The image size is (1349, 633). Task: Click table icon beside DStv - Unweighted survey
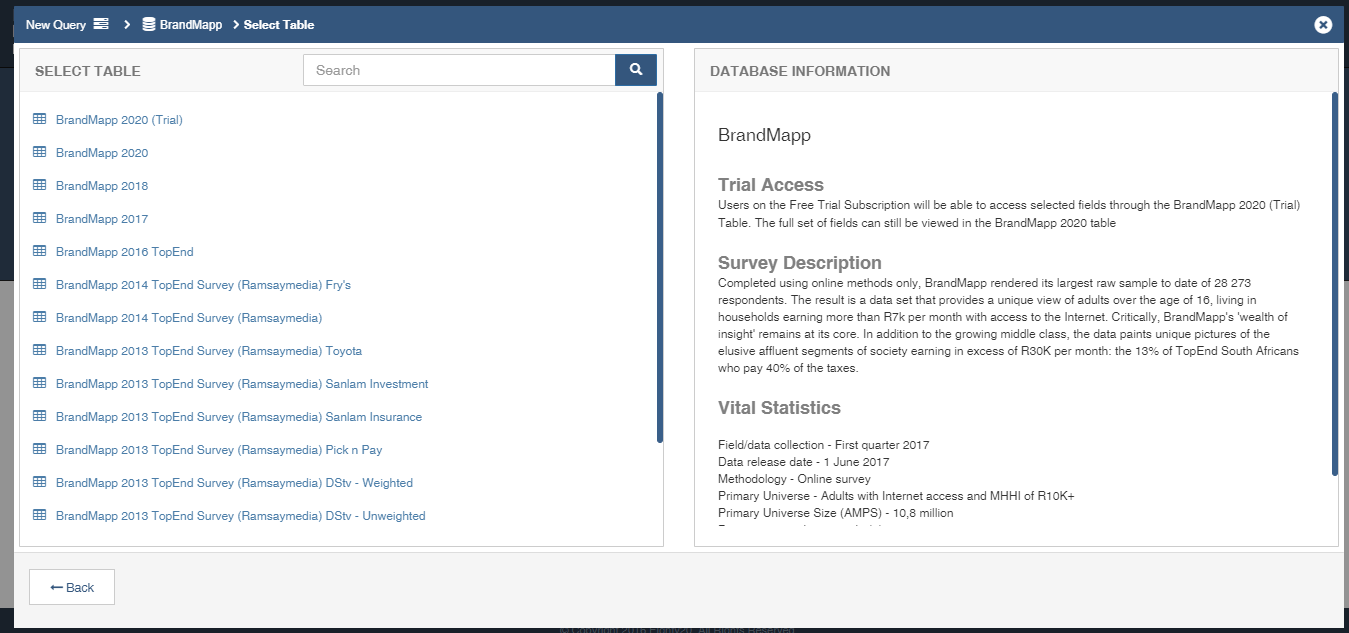click(x=40, y=515)
